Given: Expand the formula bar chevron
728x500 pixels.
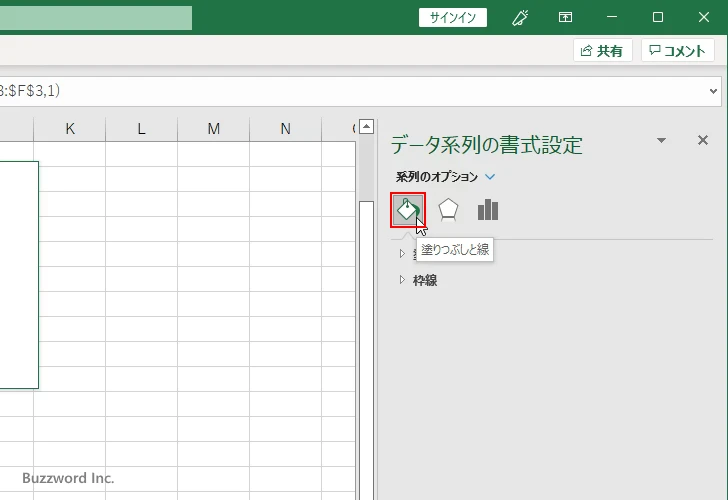Looking at the screenshot, I should (713, 91).
